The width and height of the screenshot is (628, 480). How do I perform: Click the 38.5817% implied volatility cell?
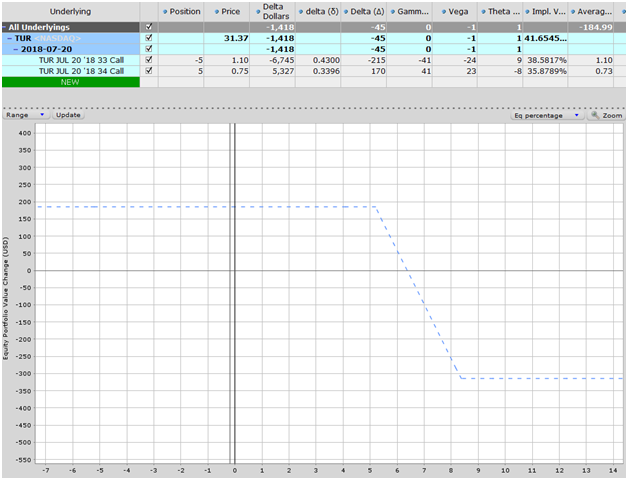tap(545, 60)
